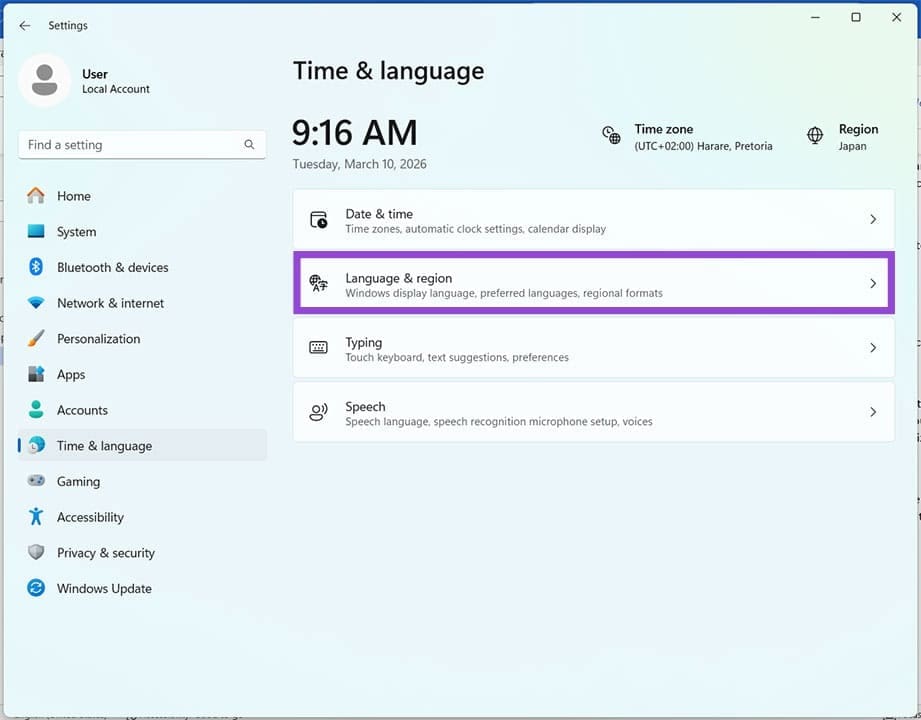This screenshot has height=720, width=921.
Task: Click the Personalization brush icon
Action: pyautogui.click(x=35, y=339)
